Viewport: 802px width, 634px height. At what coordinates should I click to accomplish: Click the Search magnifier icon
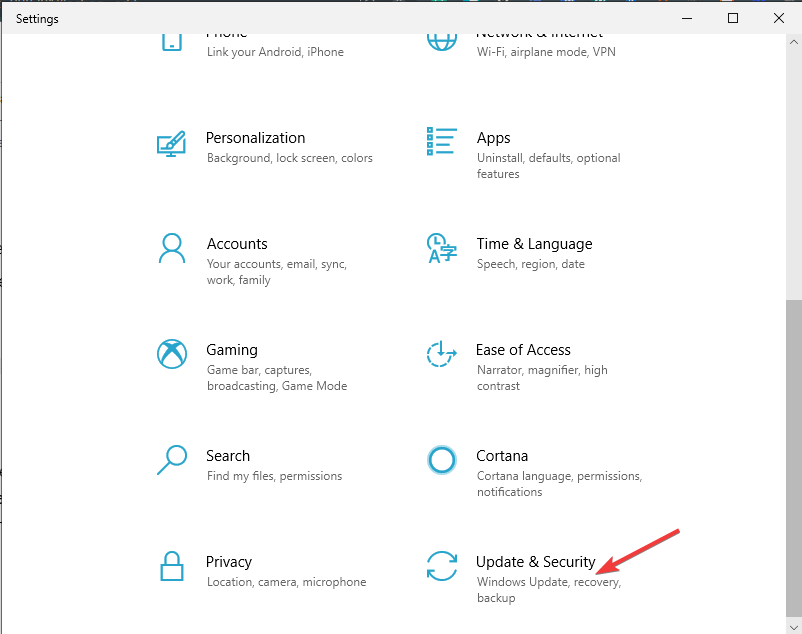pos(172,460)
